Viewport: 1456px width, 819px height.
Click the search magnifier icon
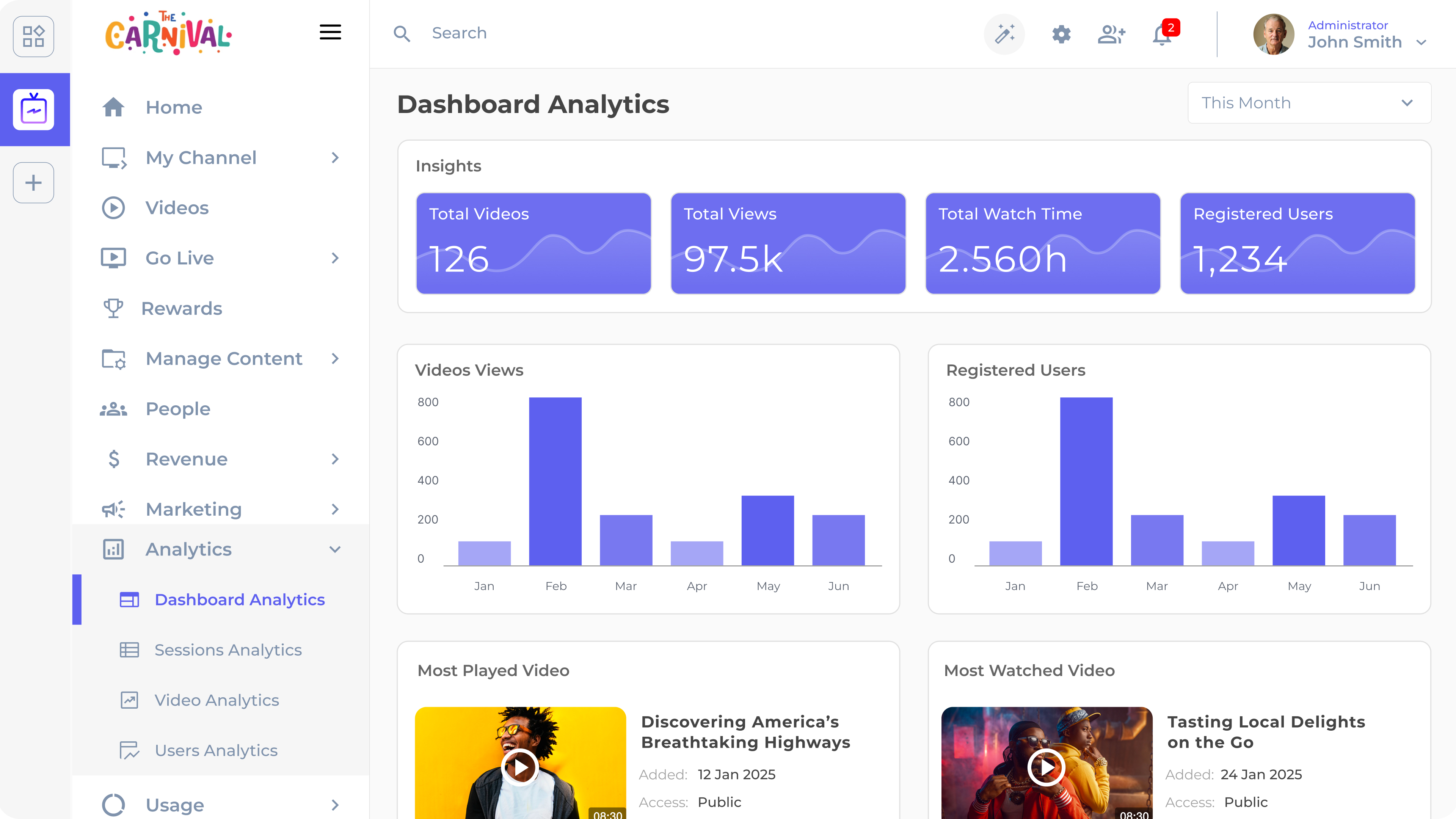point(402,33)
